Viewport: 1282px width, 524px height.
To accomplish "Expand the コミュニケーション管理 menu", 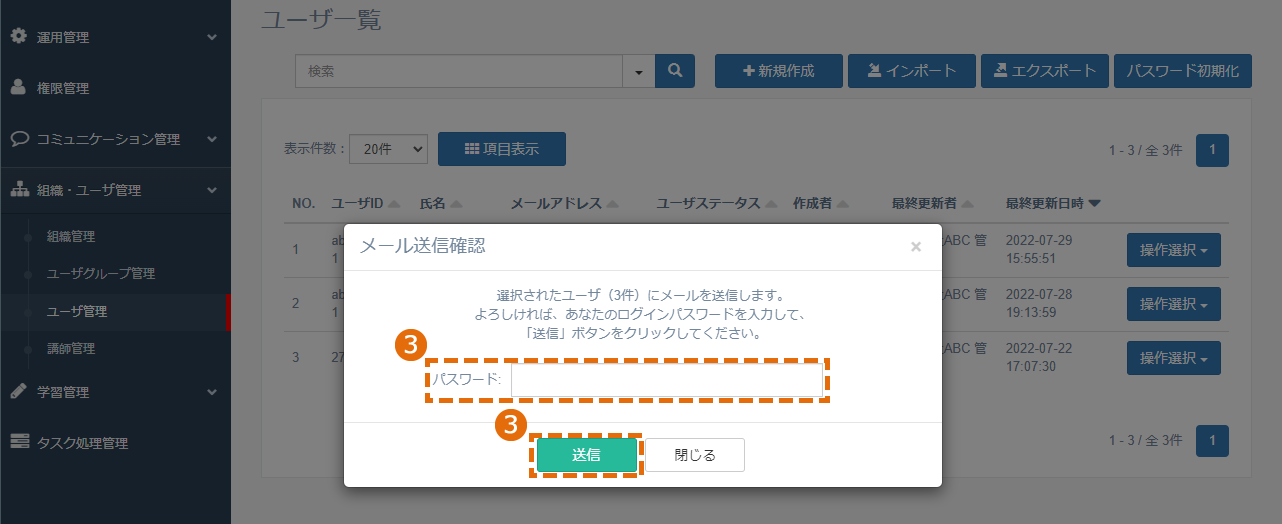I will [x=115, y=139].
